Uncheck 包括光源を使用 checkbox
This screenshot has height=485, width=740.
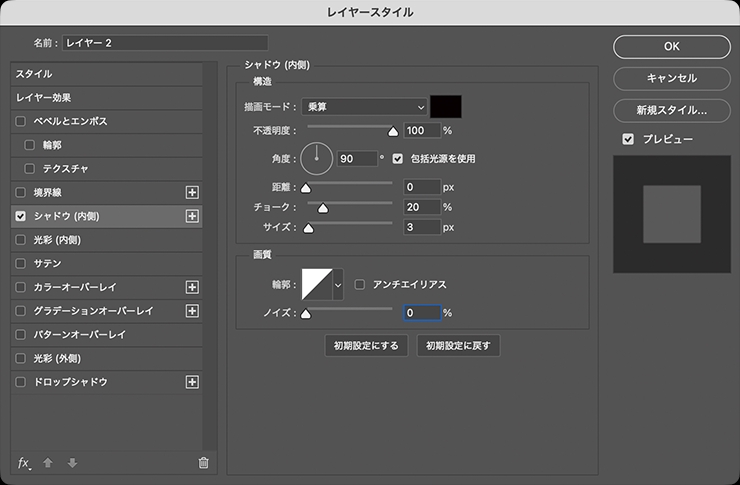(x=398, y=158)
